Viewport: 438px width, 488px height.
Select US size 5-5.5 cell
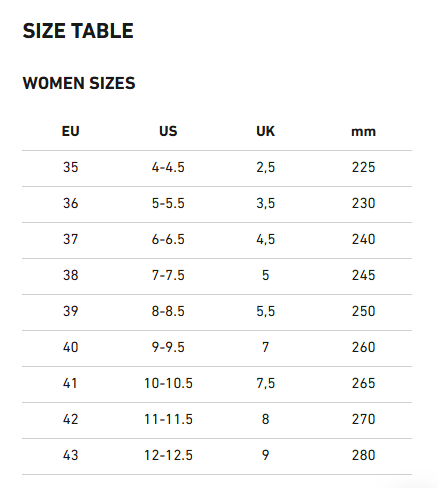(x=168, y=203)
